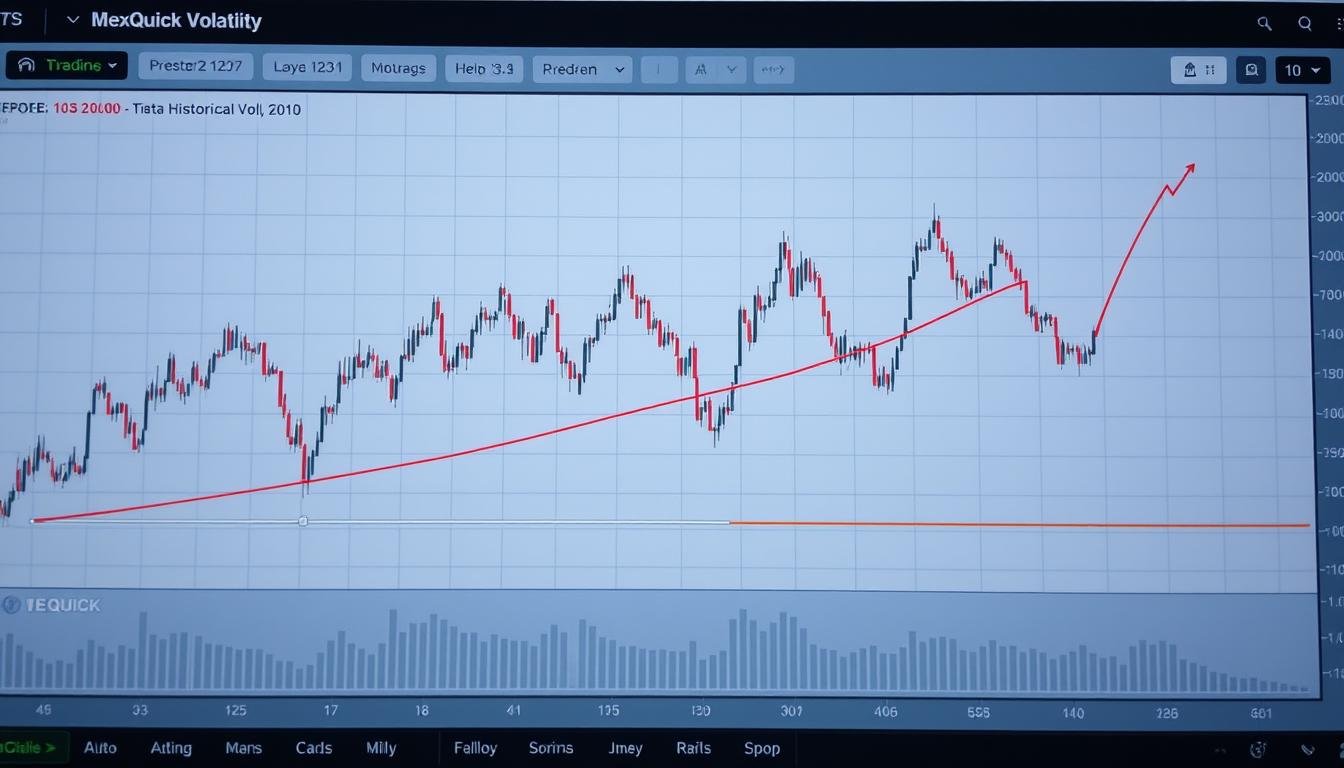Click the circular handle on the horizontal line

coord(303,521)
